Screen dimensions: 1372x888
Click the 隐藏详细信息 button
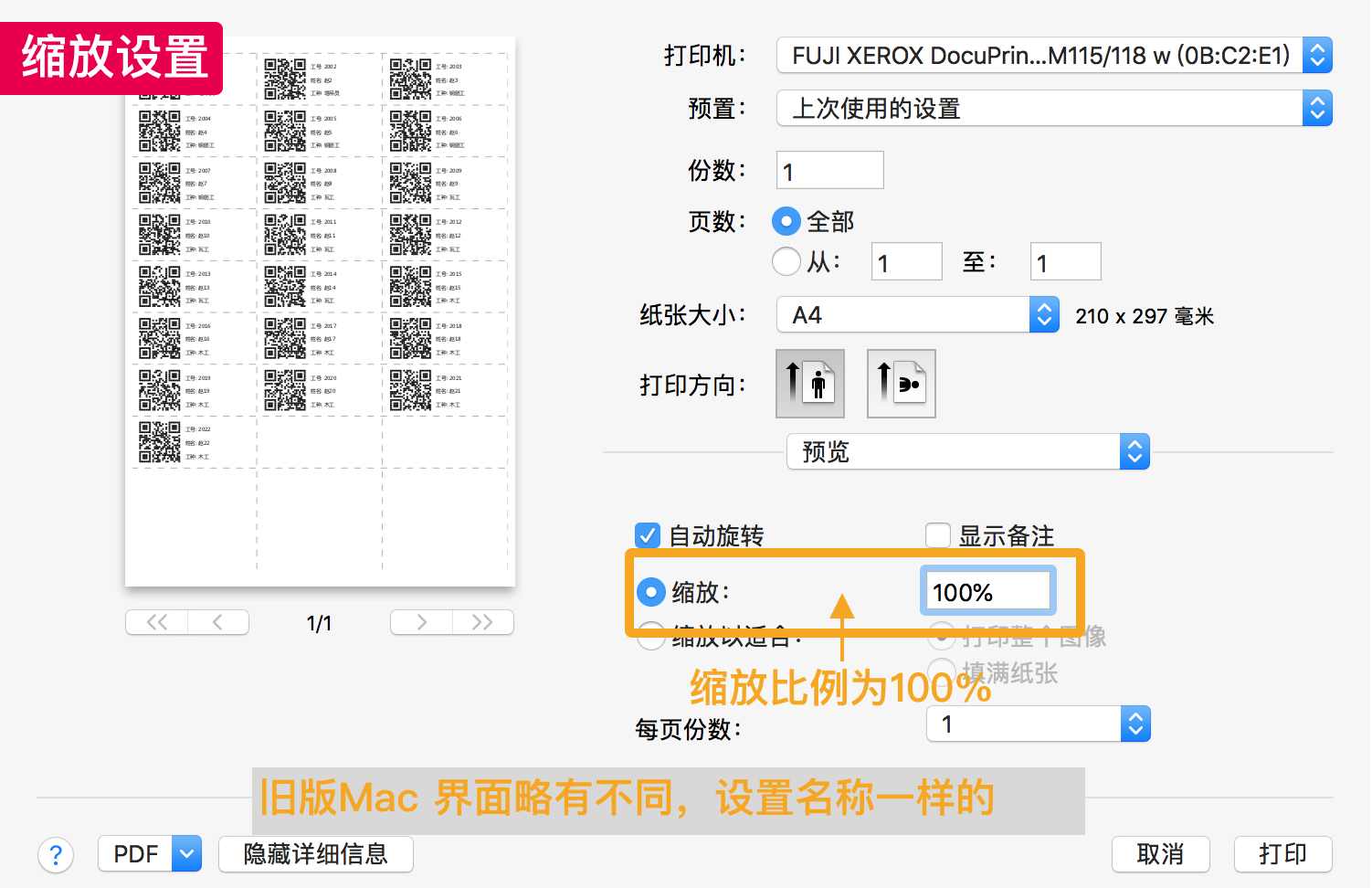(316, 854)
